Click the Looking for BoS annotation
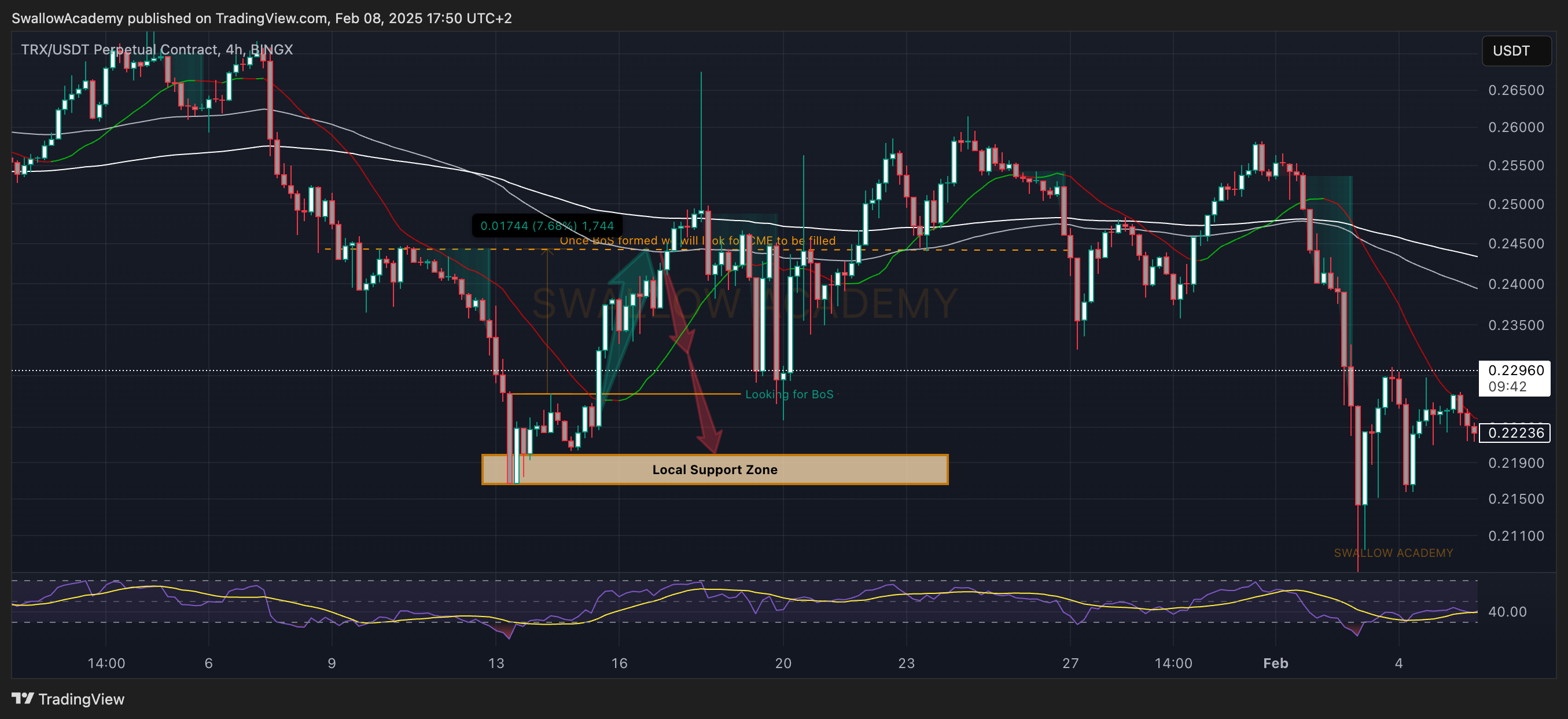Viewport: 1568px width, 719px height. coord(789,394)
